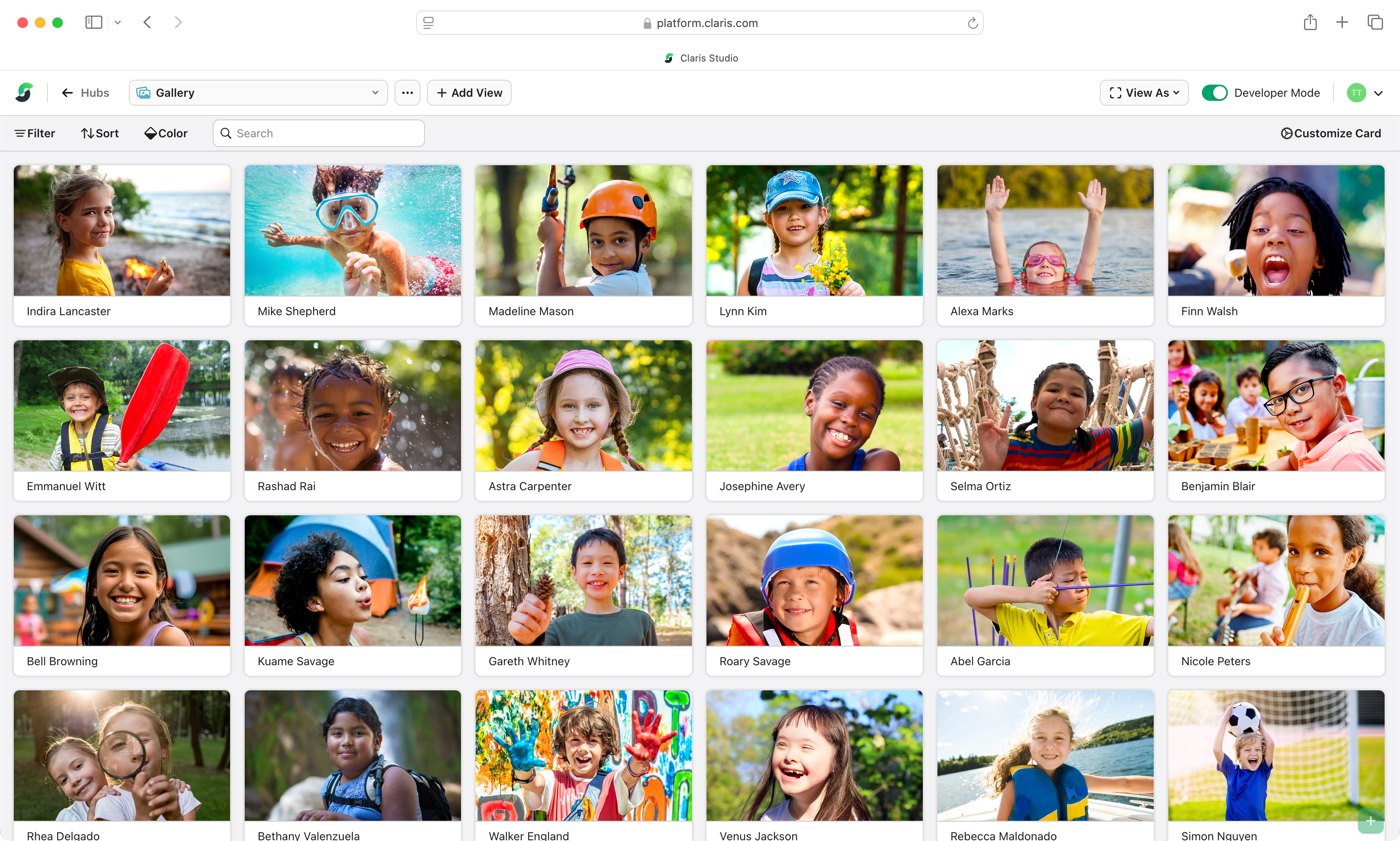Click Customize Card button

point(1330,133)
